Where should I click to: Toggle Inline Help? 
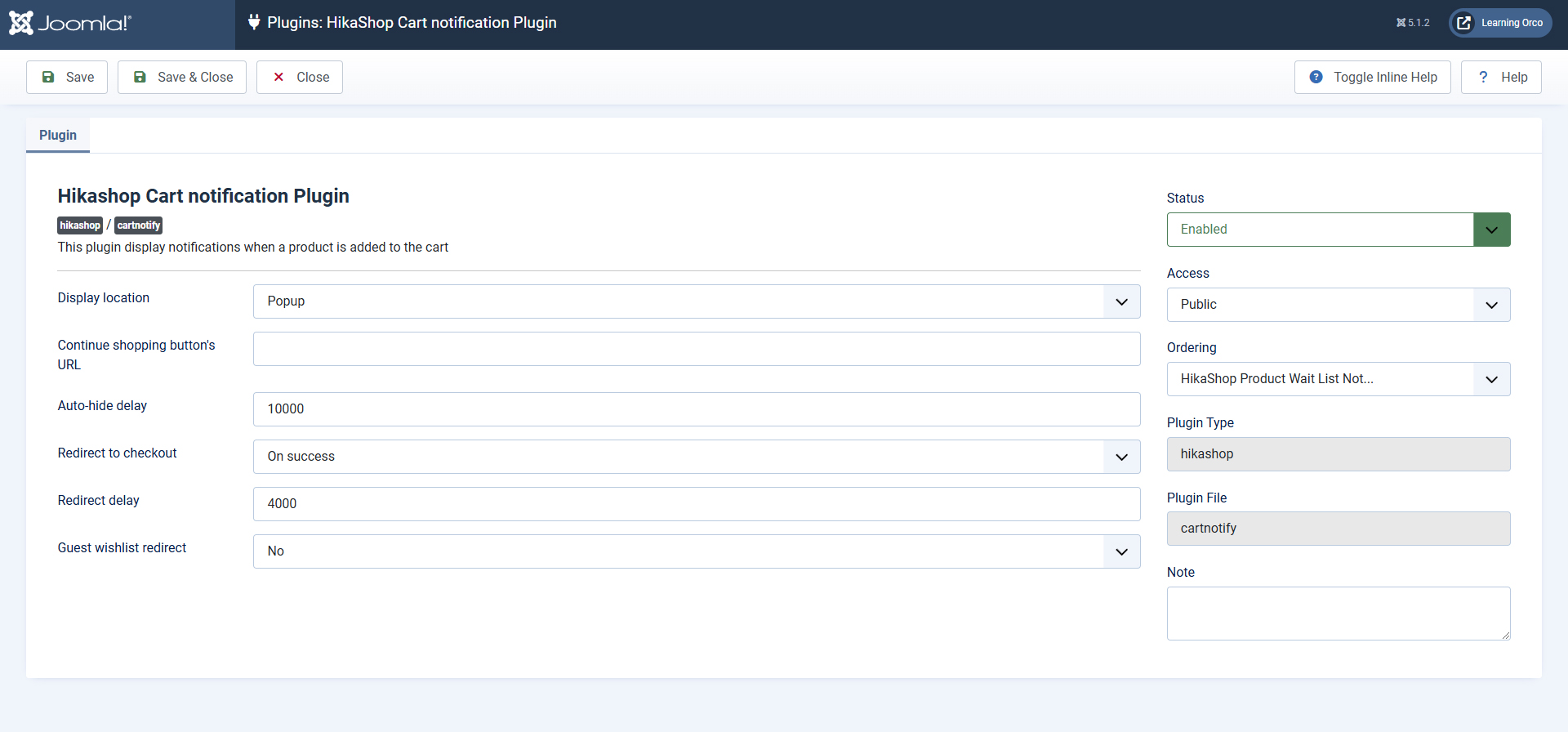click(x=1373, y=77)
